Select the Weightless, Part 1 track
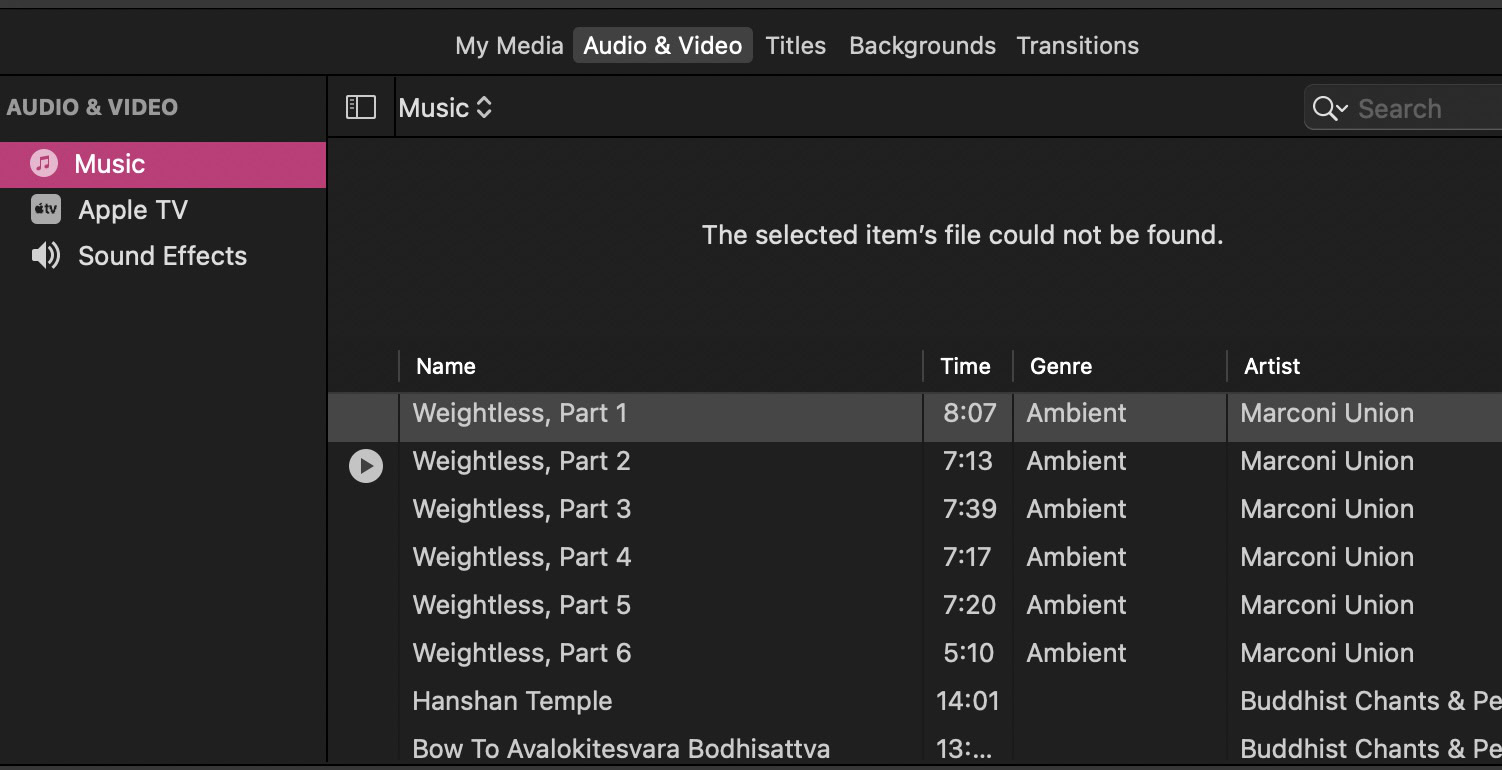This screenshot has height=770, width=1502. coord(520,413)
